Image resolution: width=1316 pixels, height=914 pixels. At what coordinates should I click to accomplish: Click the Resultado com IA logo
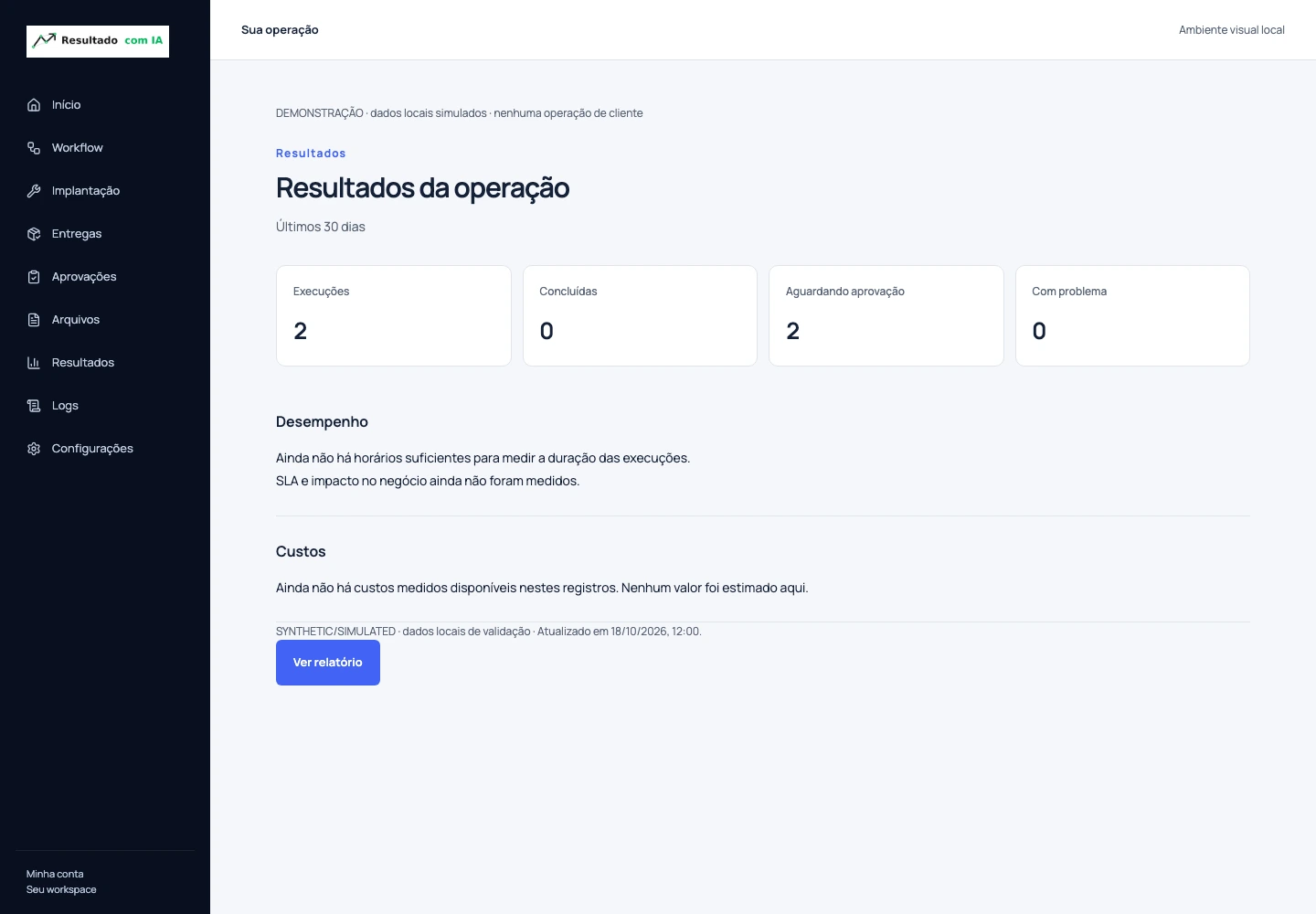tap(98, 41)
